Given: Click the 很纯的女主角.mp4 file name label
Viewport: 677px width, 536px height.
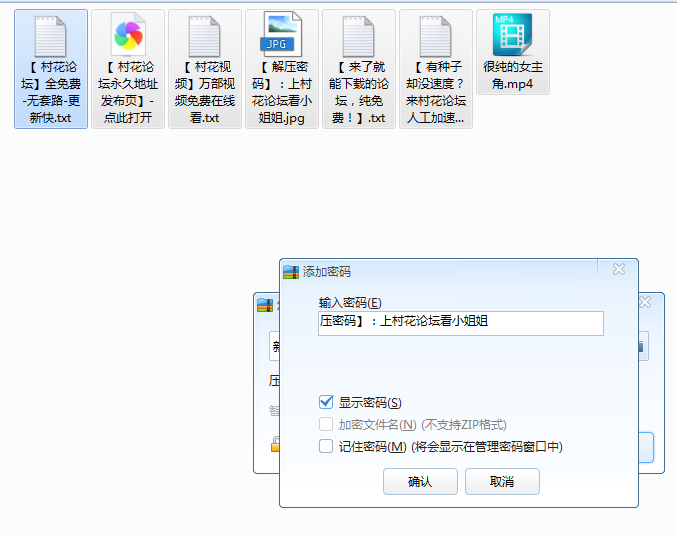Looking at the screenshot, I should point(512,76).
